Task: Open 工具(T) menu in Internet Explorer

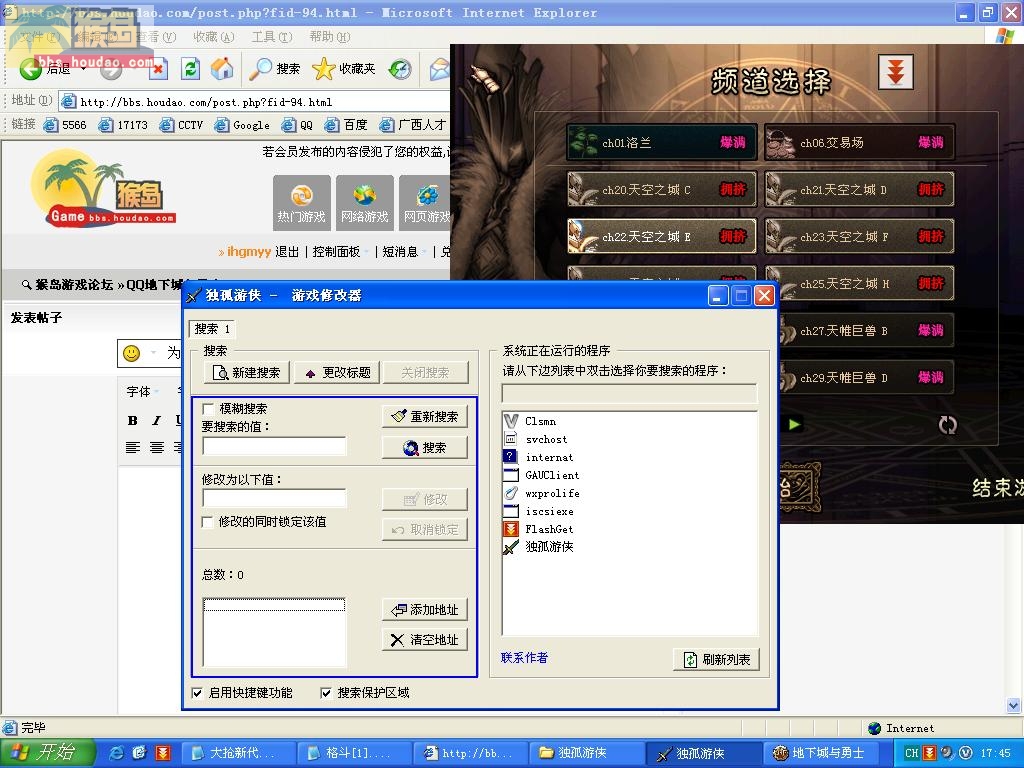Action: click(272, 37)
